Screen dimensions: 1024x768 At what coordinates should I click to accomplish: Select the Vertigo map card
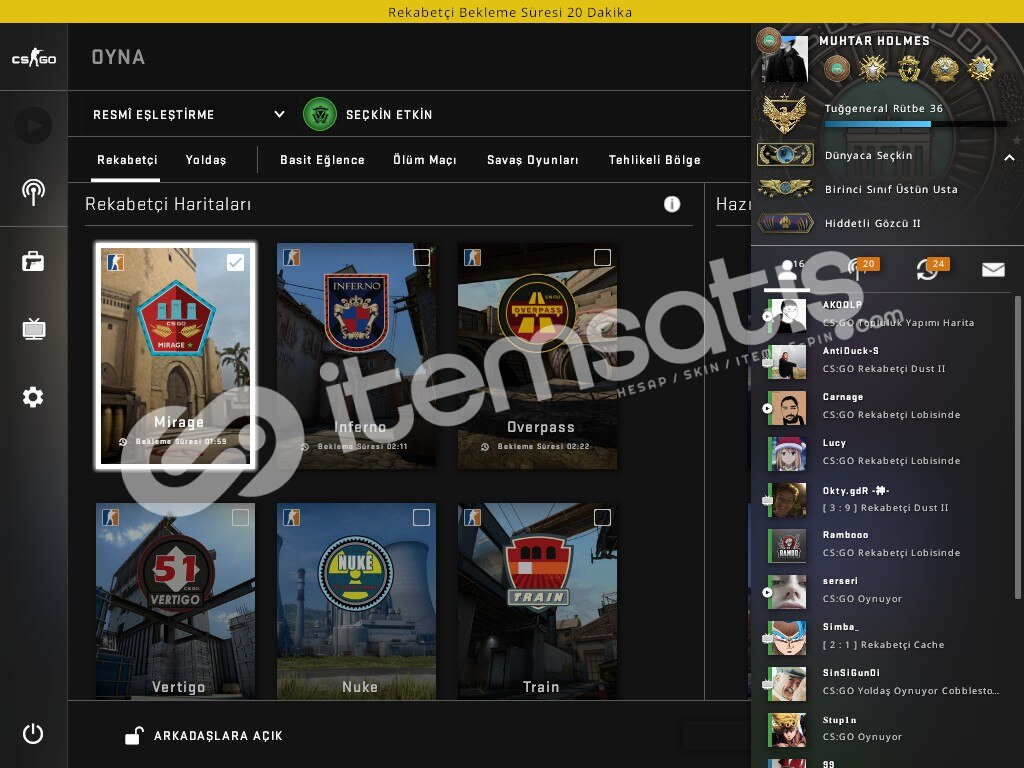pyautogui.click(x=176, y=601)
